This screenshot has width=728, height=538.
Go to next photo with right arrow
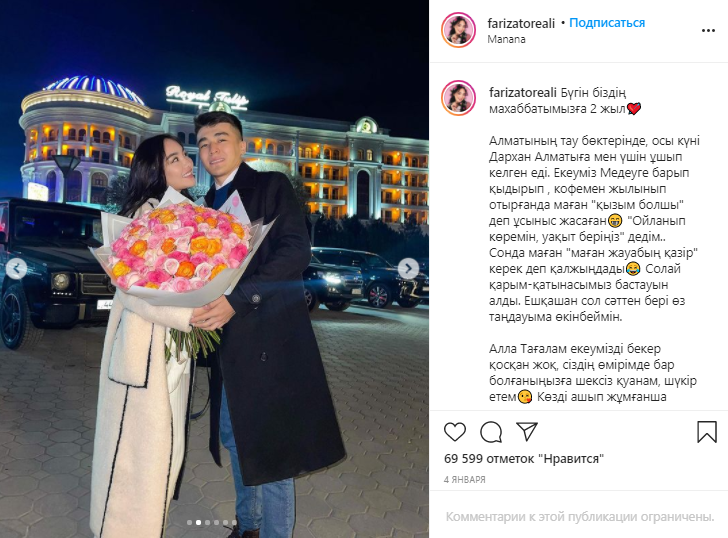pyautogui.click(x=409, y=268)
